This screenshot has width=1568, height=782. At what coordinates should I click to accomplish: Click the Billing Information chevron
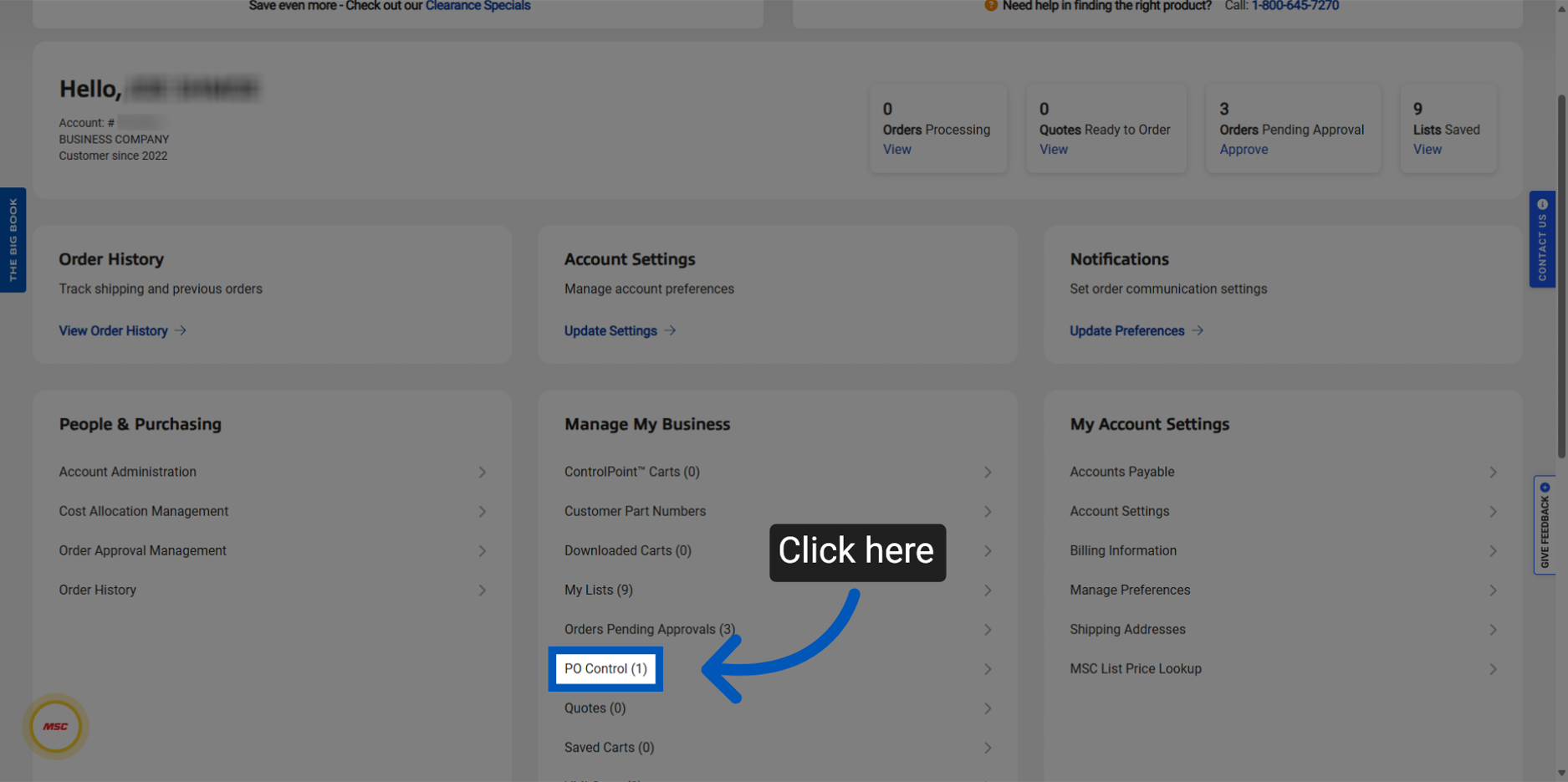click(x=1493, y=551)
